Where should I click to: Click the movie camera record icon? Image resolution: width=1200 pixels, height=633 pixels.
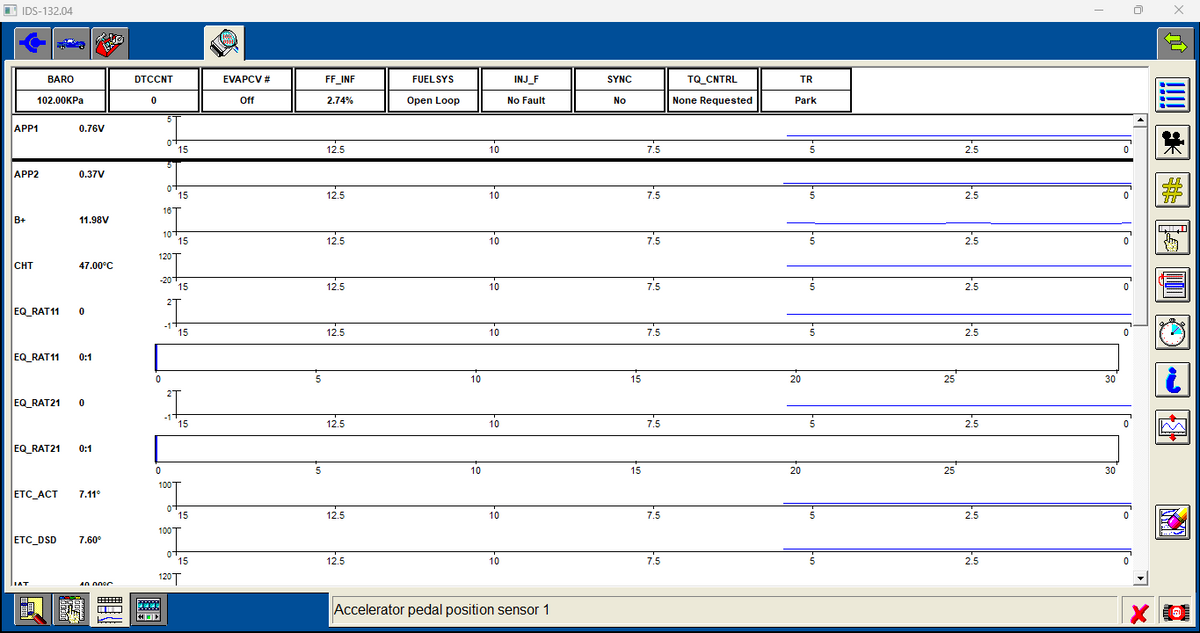click(x=1172, y=143)
